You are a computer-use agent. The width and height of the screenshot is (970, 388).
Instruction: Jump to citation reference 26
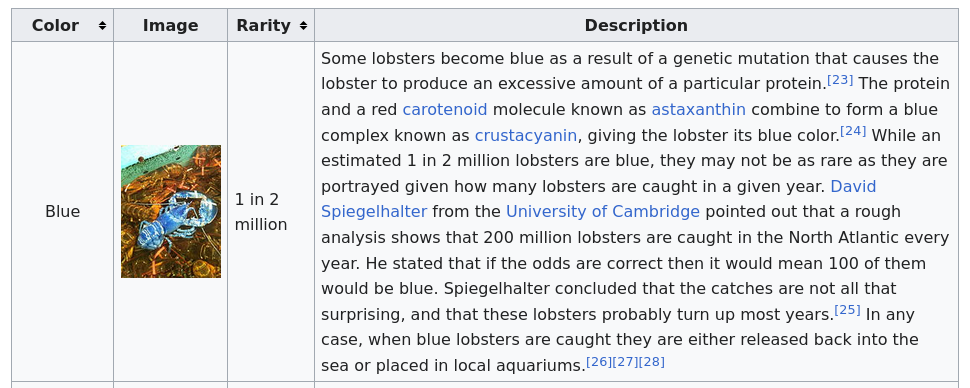point(599,361)
